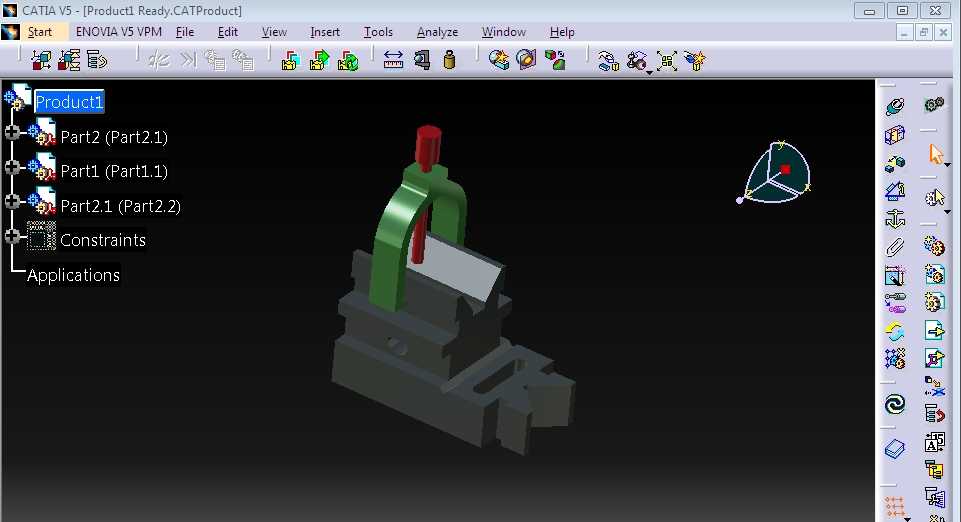Select Product1 root in the tree
The height and width of the screenshot is (522, 961).
pyautogui.click(x=69, y=102)
